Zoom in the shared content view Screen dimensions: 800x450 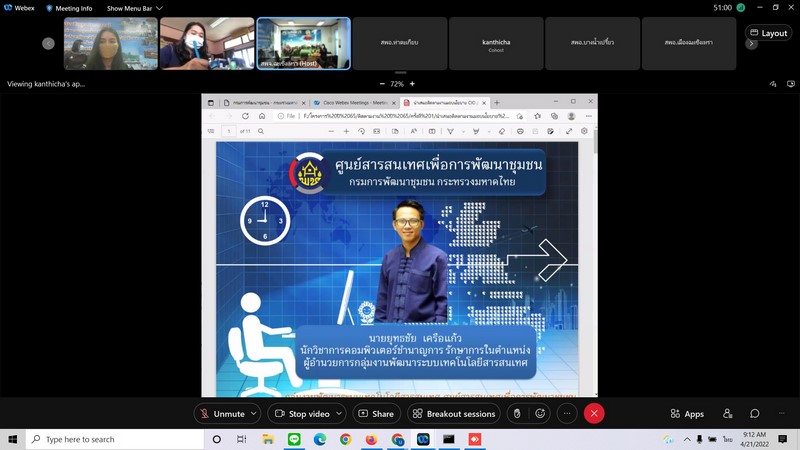click(x=412, y=84)
